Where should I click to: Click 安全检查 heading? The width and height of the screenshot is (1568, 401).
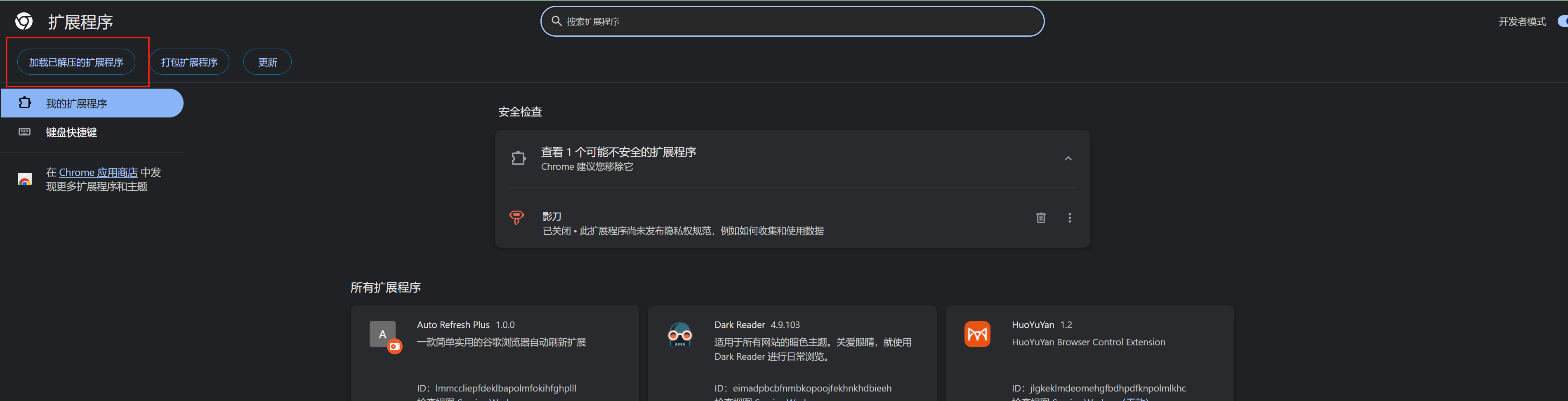[x=520, y=112]
